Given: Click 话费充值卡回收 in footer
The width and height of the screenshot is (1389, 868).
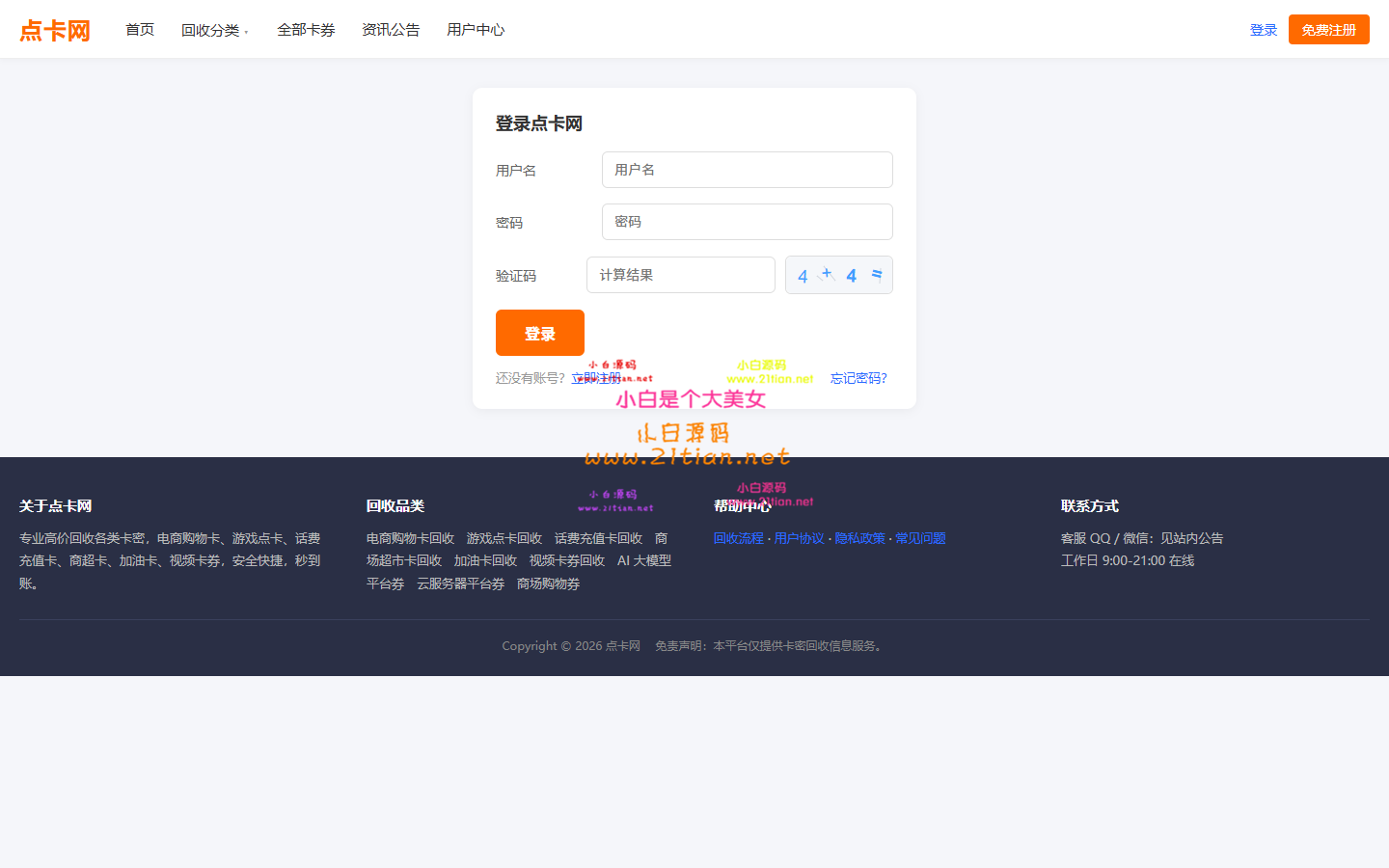Looking at the screenshot, I should point(598,538).
